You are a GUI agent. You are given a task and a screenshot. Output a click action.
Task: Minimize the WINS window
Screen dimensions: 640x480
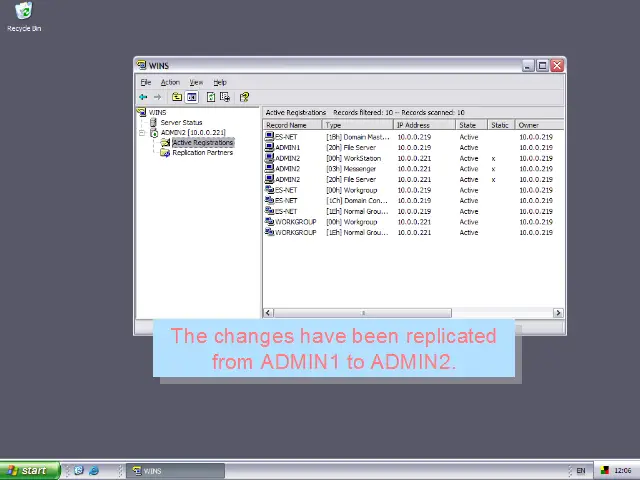[x=528, y=65]
